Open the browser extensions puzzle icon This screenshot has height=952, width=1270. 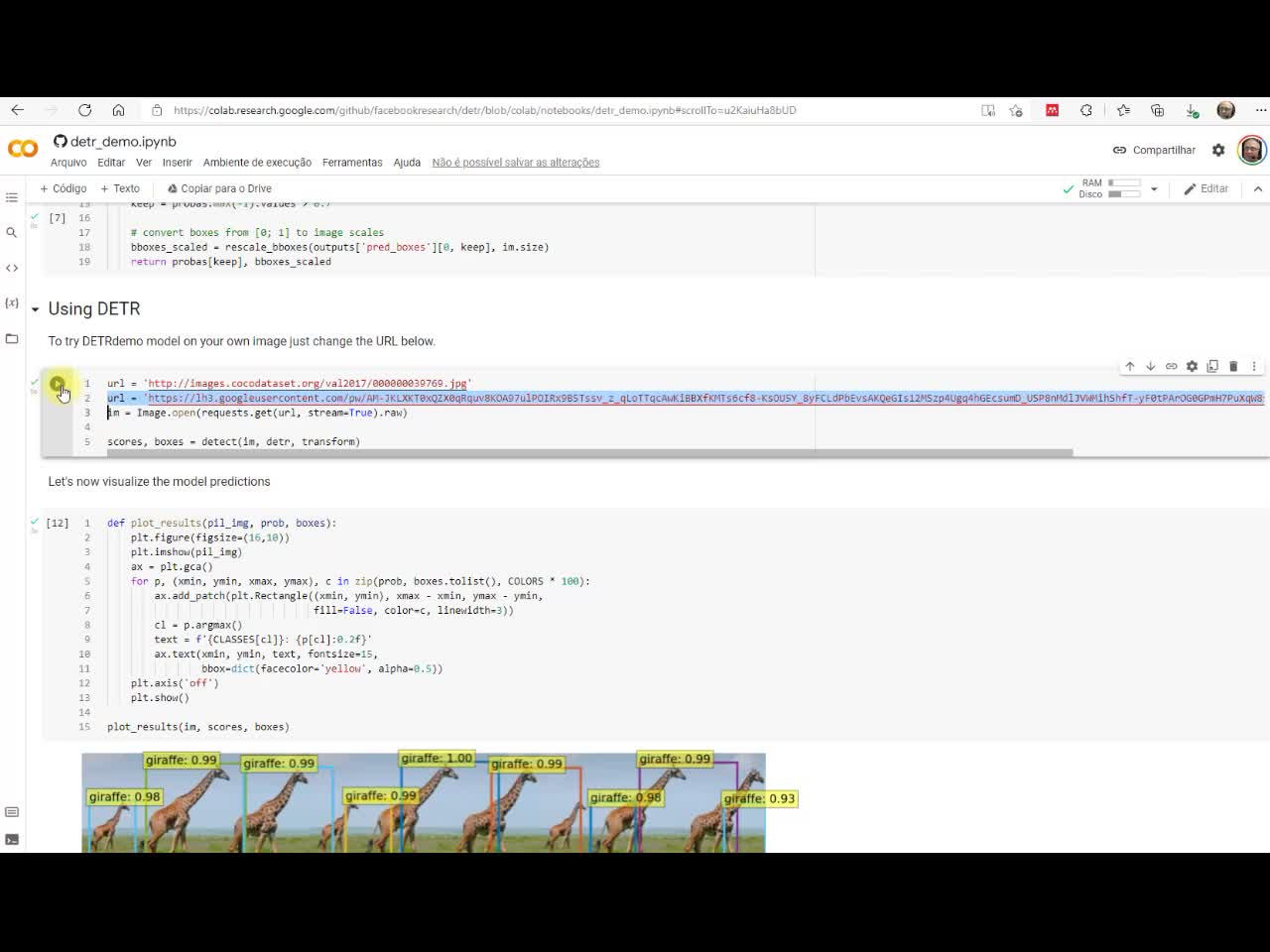(1086, 110)
